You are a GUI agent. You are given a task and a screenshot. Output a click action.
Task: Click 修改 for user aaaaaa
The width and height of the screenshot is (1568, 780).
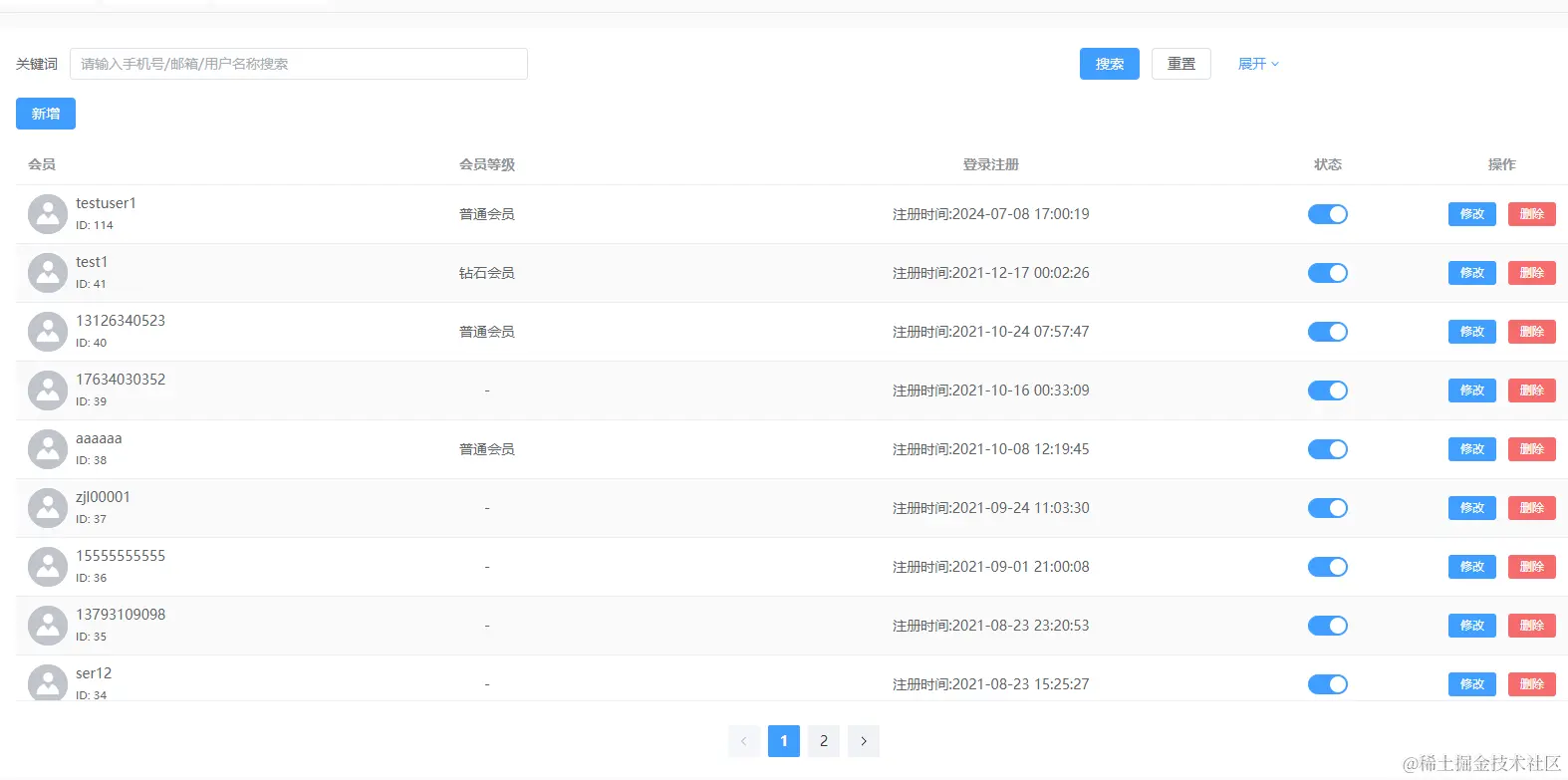tap(1472, 449)
